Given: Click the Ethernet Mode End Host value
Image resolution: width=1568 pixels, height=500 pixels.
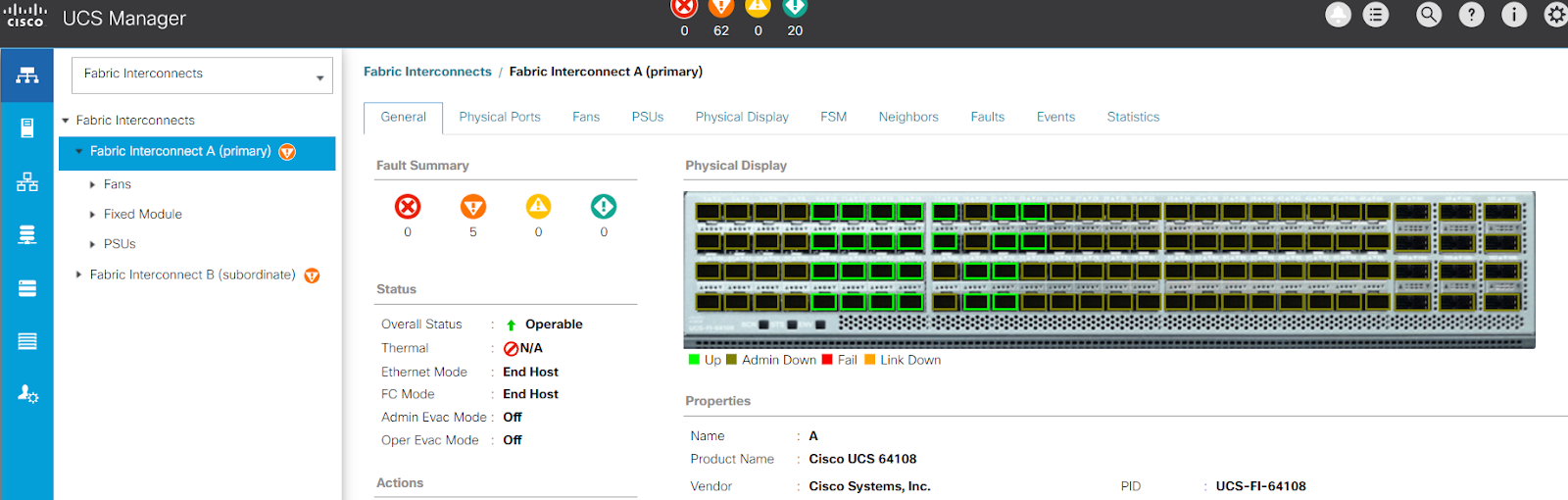Looking at the screenshot, I should pyautogui.click(x=530, y=373).
